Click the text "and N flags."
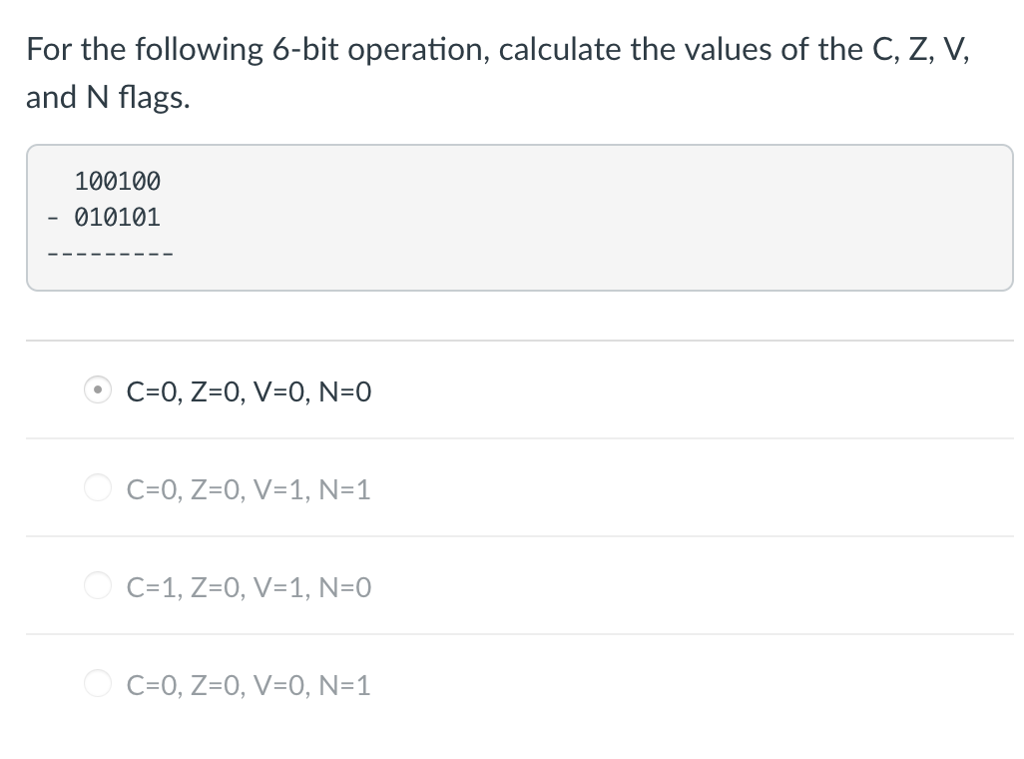 [107, 99]
